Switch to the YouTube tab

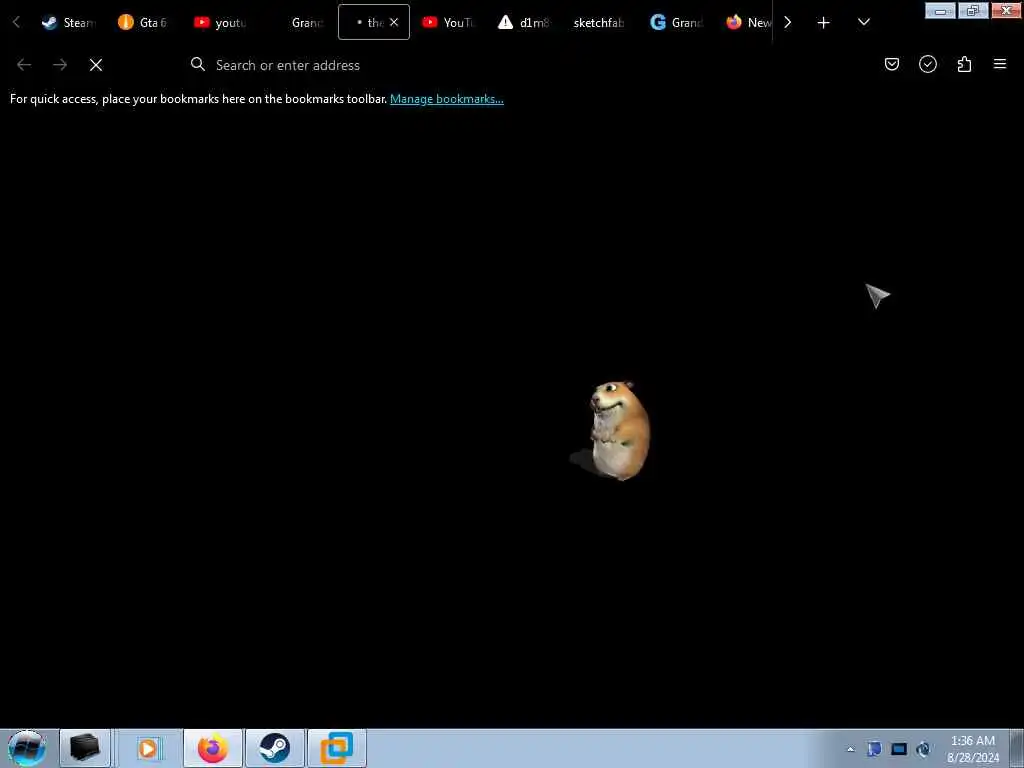[448, 22]
